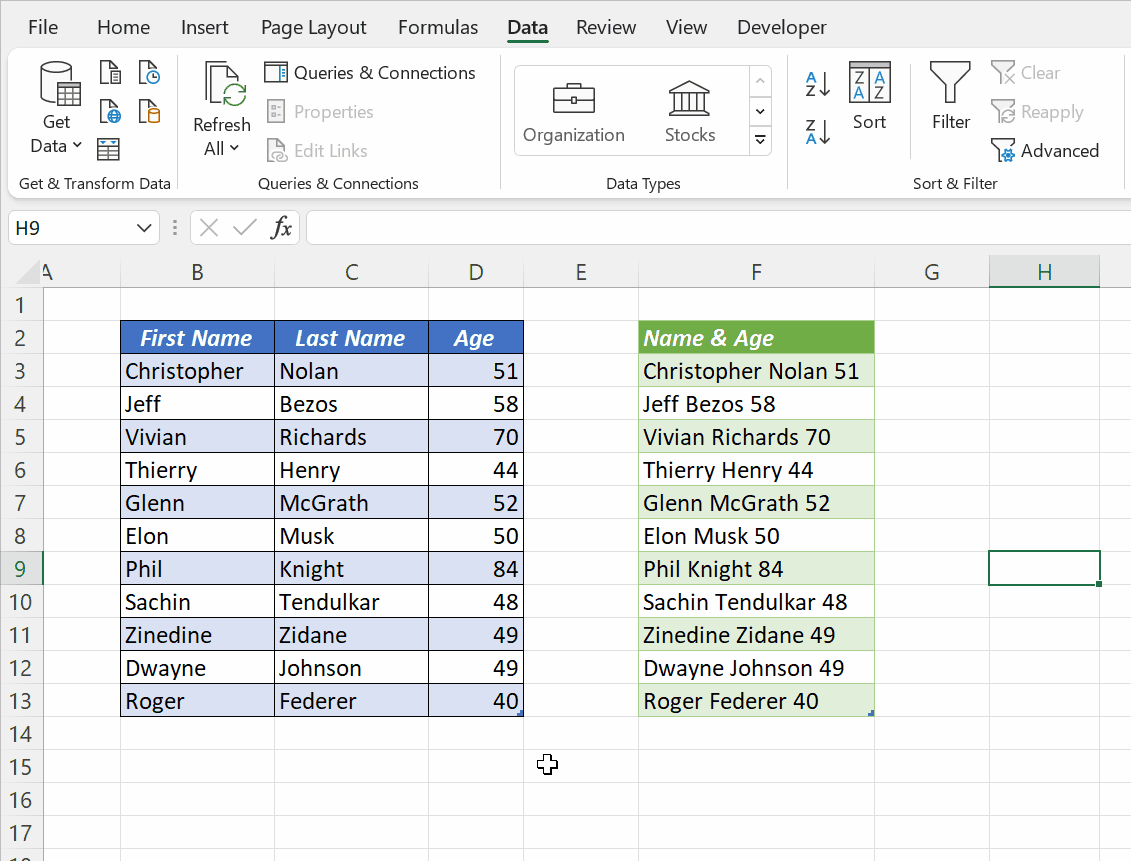The image size is (1131, 861).
Task: Click the Queries & Connections icon
Action: coord(275,72)
